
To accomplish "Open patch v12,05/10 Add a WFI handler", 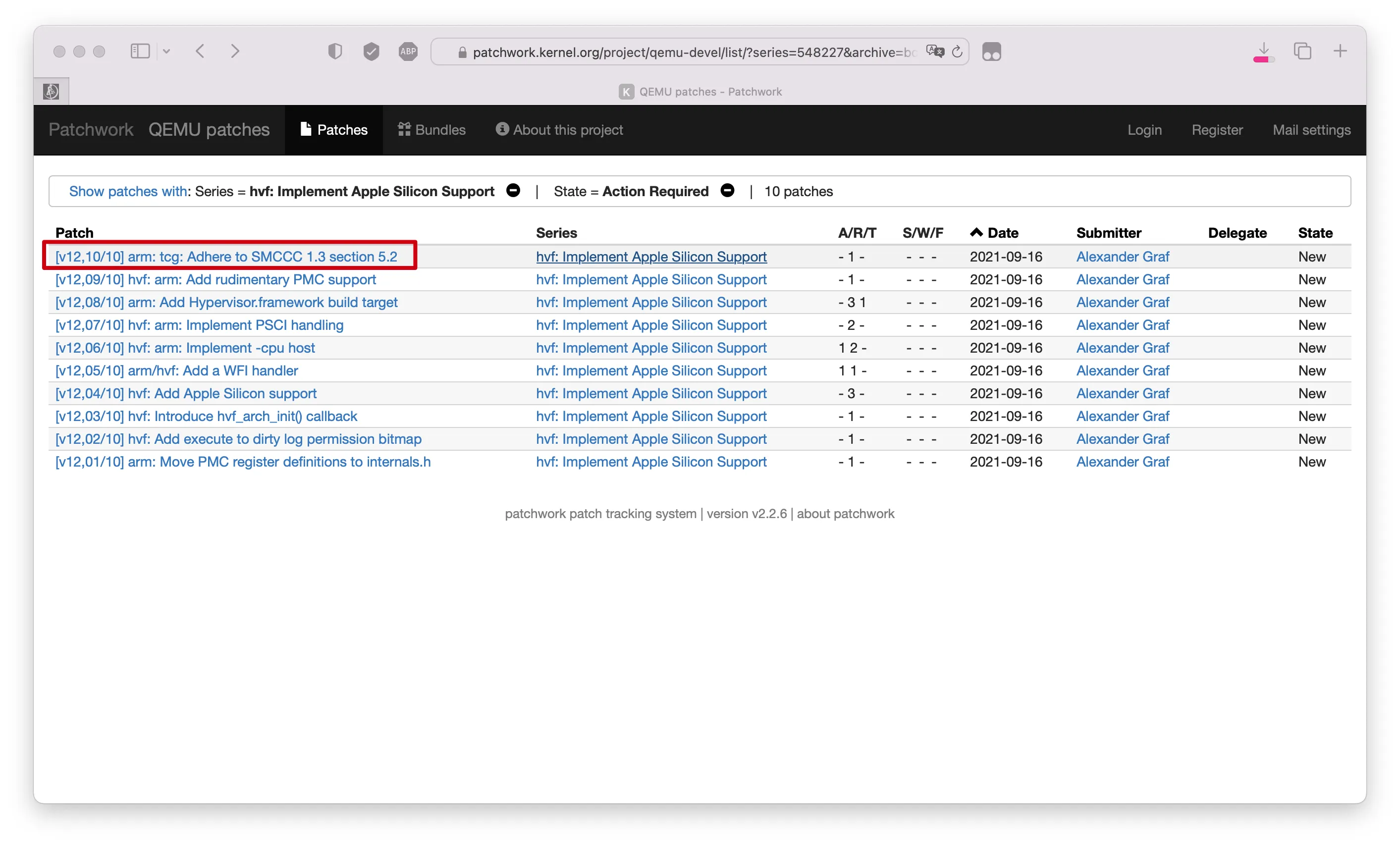I will 177,370.
